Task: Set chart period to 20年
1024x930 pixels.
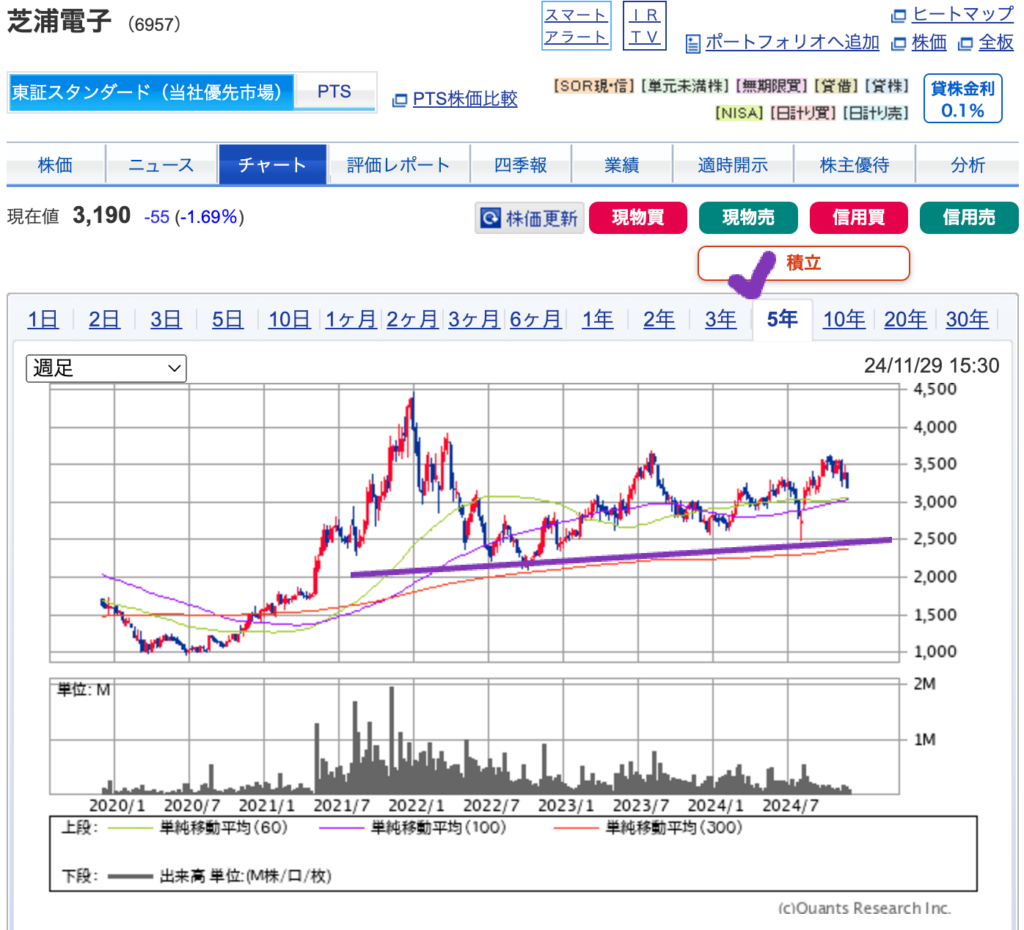Action: point(905,319)
